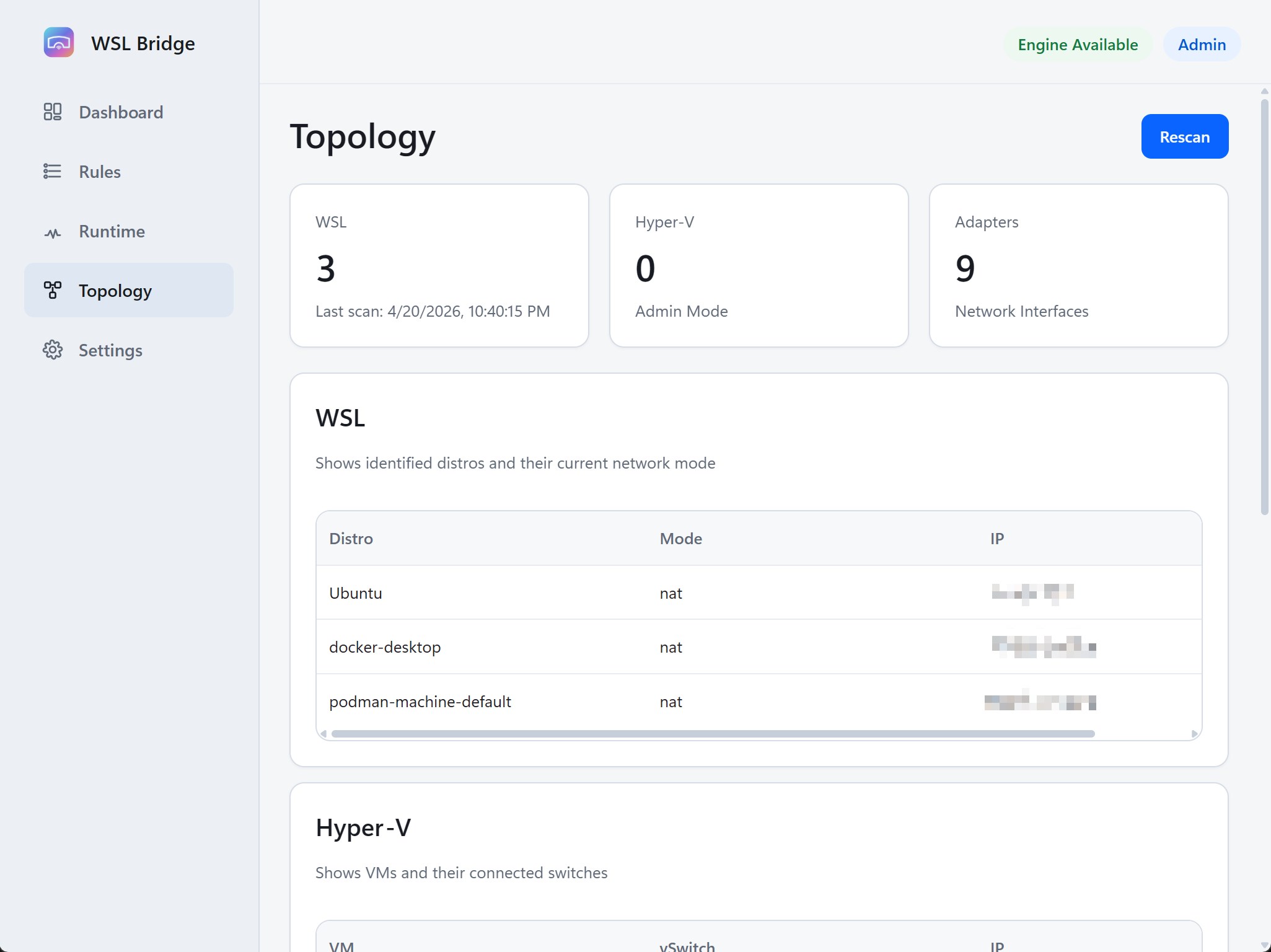
Task: Click the Settings gear icon
Action: click(x=53, y=350)
